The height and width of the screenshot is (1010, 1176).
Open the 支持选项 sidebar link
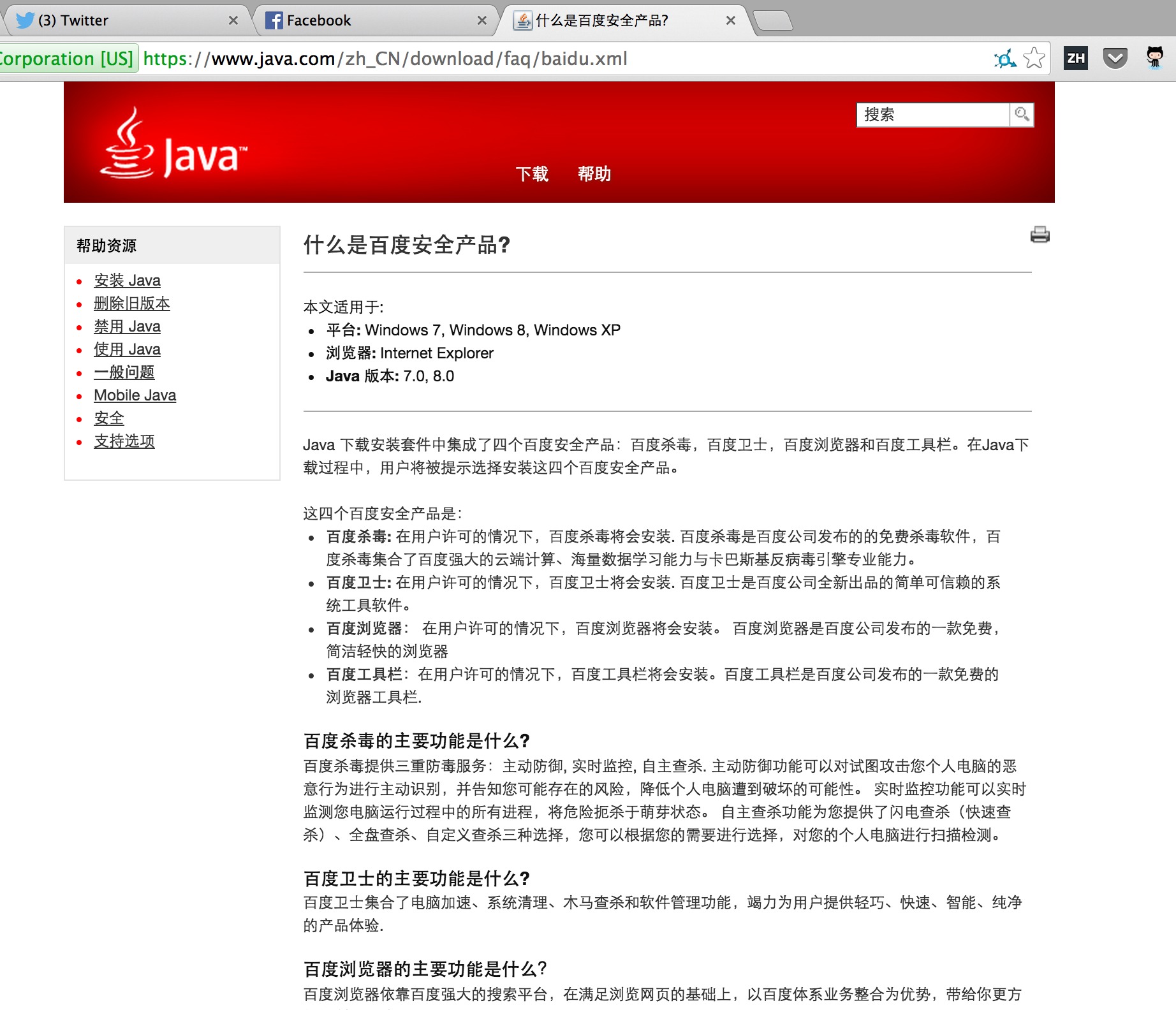[x=124, y=441]
